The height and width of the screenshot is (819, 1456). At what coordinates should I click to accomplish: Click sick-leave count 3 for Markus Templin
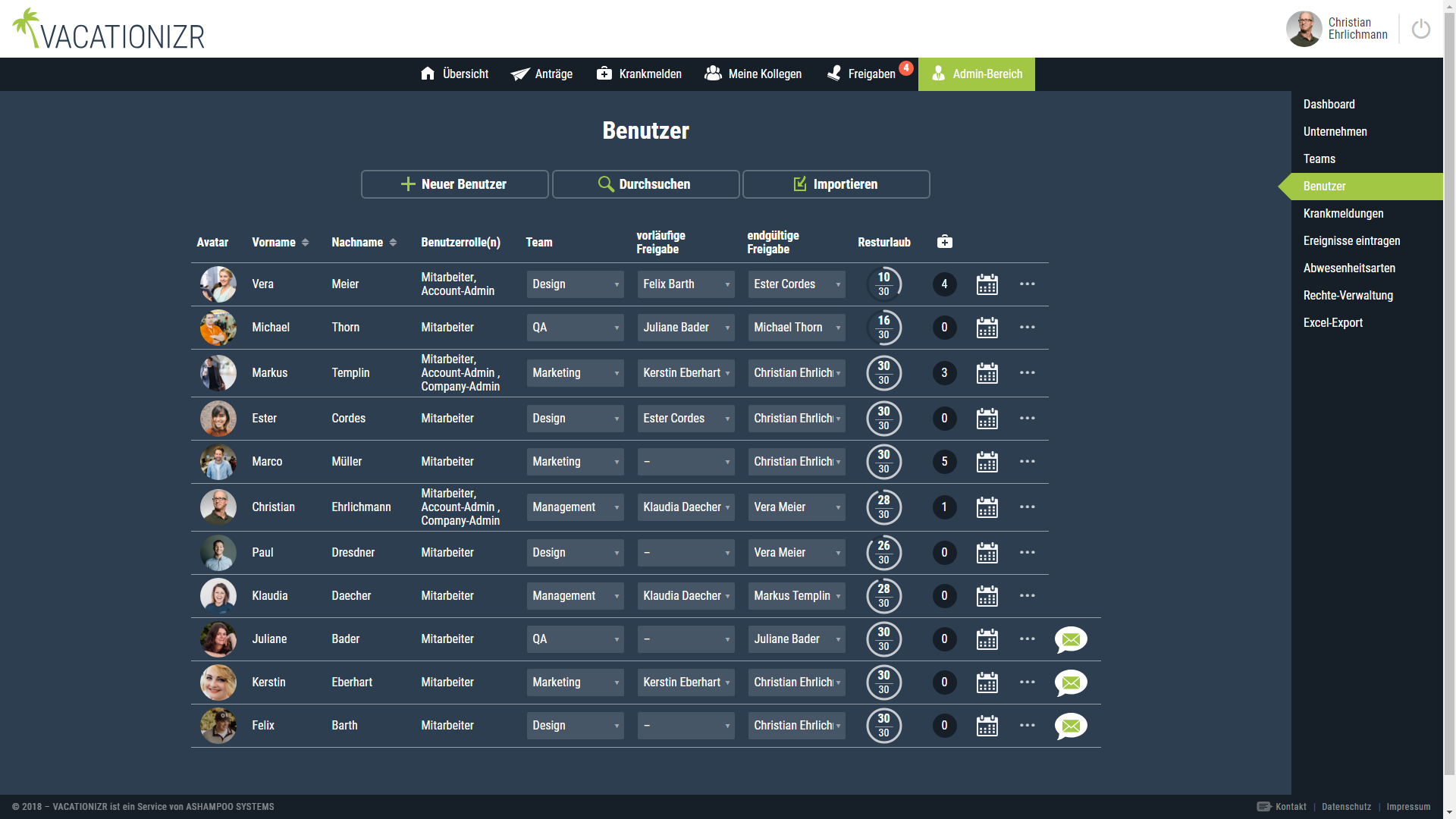pos(944,373)
